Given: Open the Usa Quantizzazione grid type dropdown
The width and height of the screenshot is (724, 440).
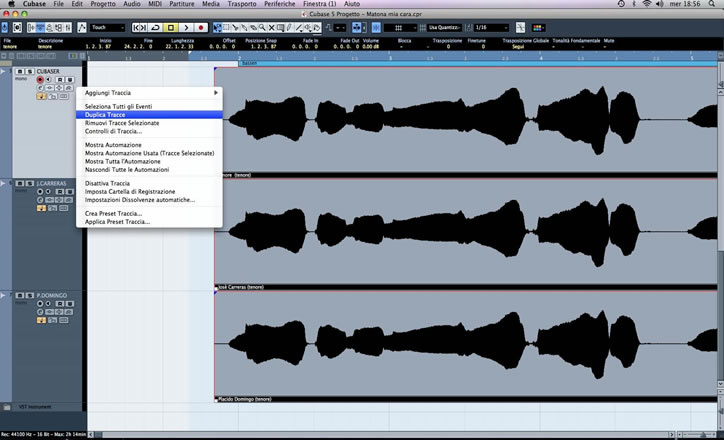Looking at the screenshot, I should pos(444,28).
